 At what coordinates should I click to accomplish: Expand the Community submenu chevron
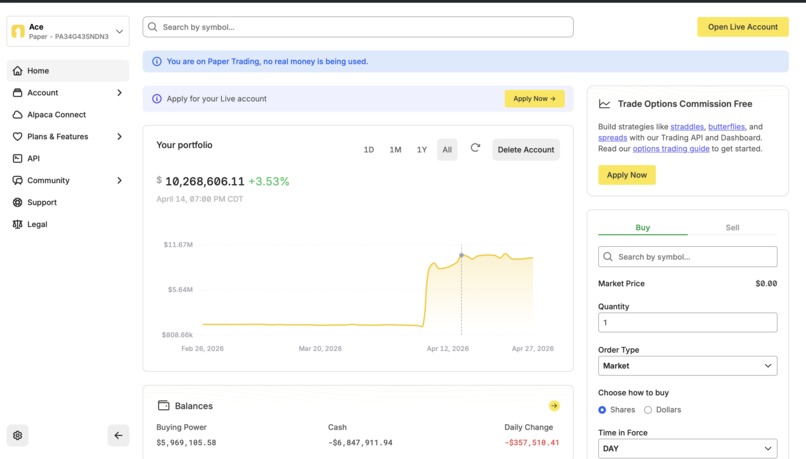[x=119, y=180]
